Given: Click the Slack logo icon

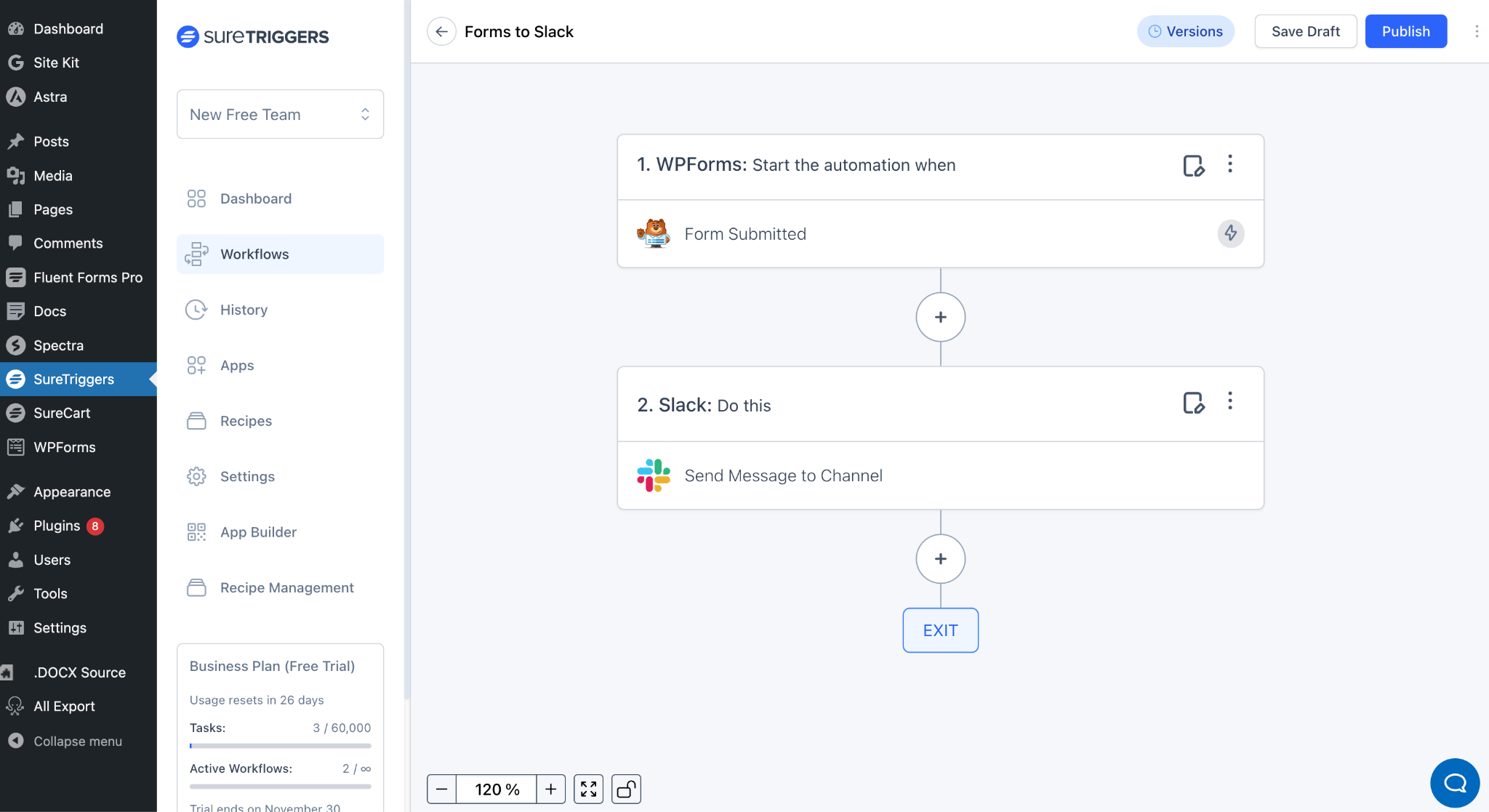Looking at the screenshot, I should (x=654, y=475).
